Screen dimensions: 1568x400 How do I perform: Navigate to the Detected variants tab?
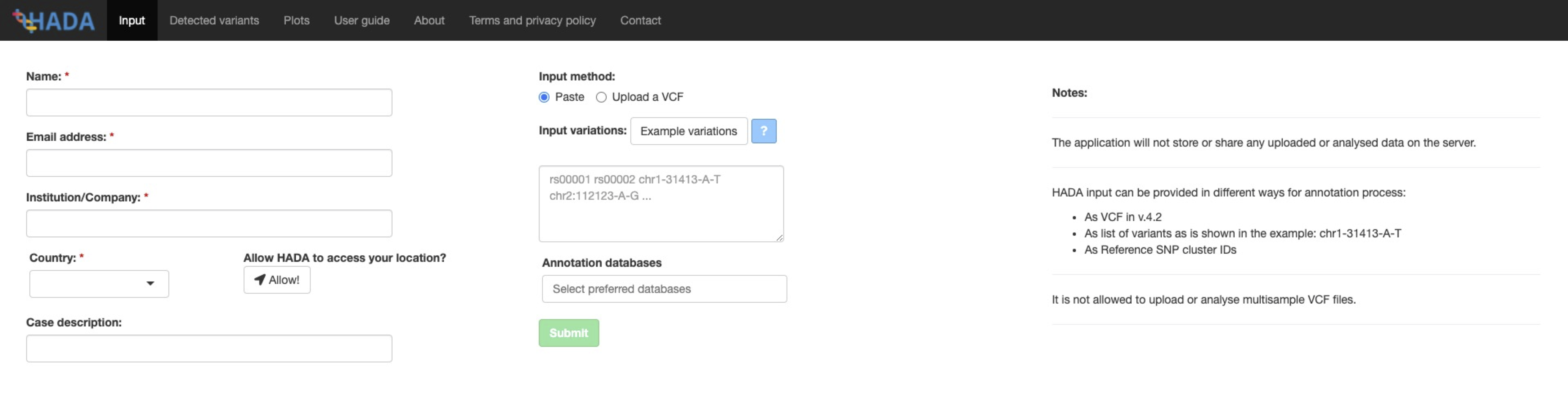(x=214, y=19)
